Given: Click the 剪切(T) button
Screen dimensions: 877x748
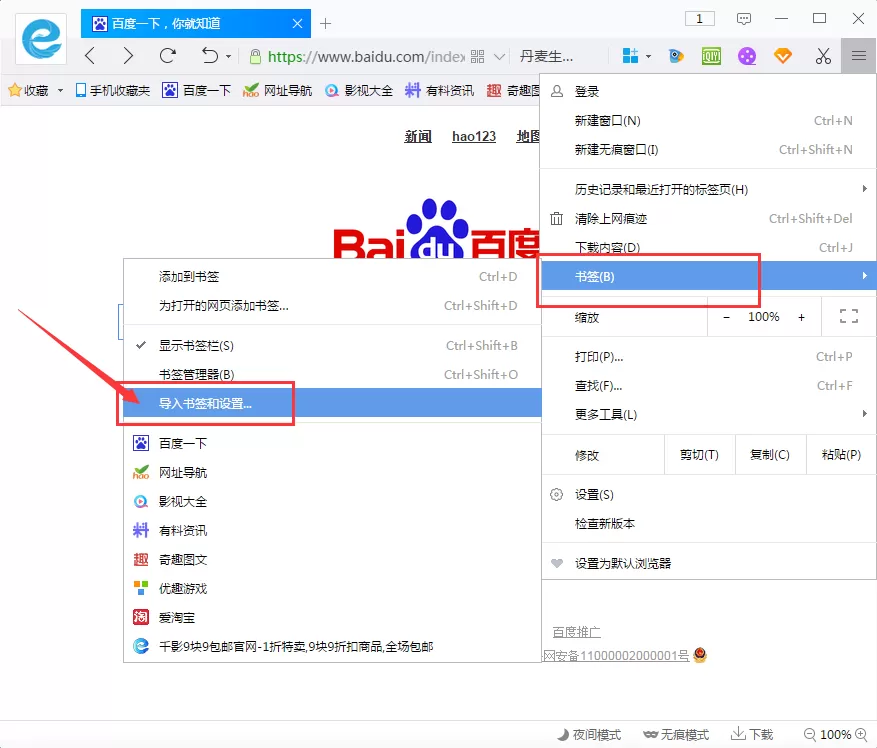Looking at the screenshot, I should tap(699, 455).
